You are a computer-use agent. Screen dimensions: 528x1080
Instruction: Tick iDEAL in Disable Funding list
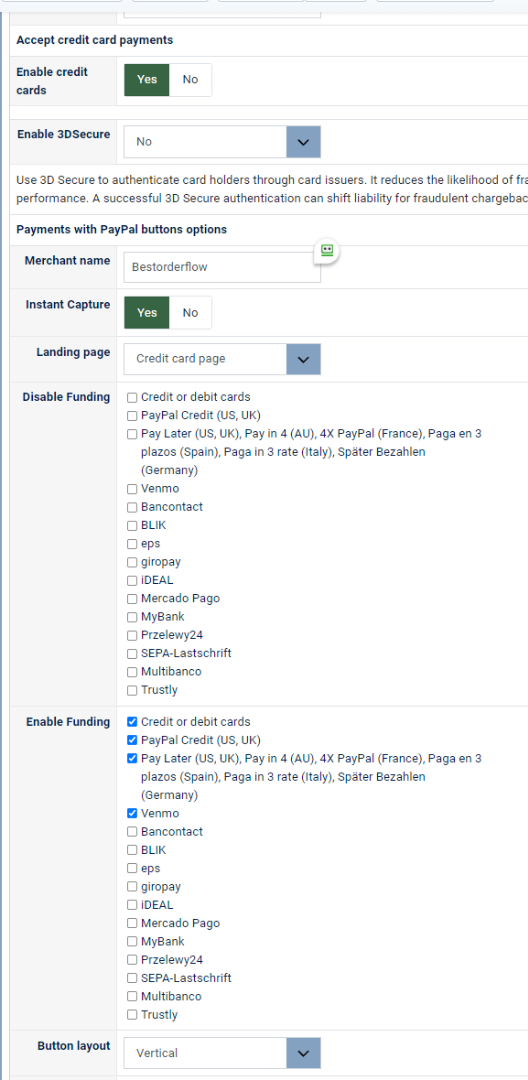point(132,581)
